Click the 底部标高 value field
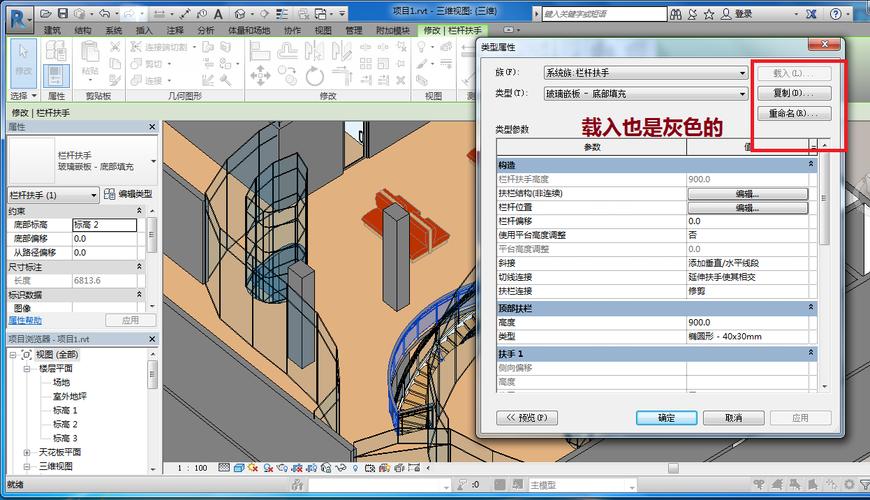 [x=104, y=226]
